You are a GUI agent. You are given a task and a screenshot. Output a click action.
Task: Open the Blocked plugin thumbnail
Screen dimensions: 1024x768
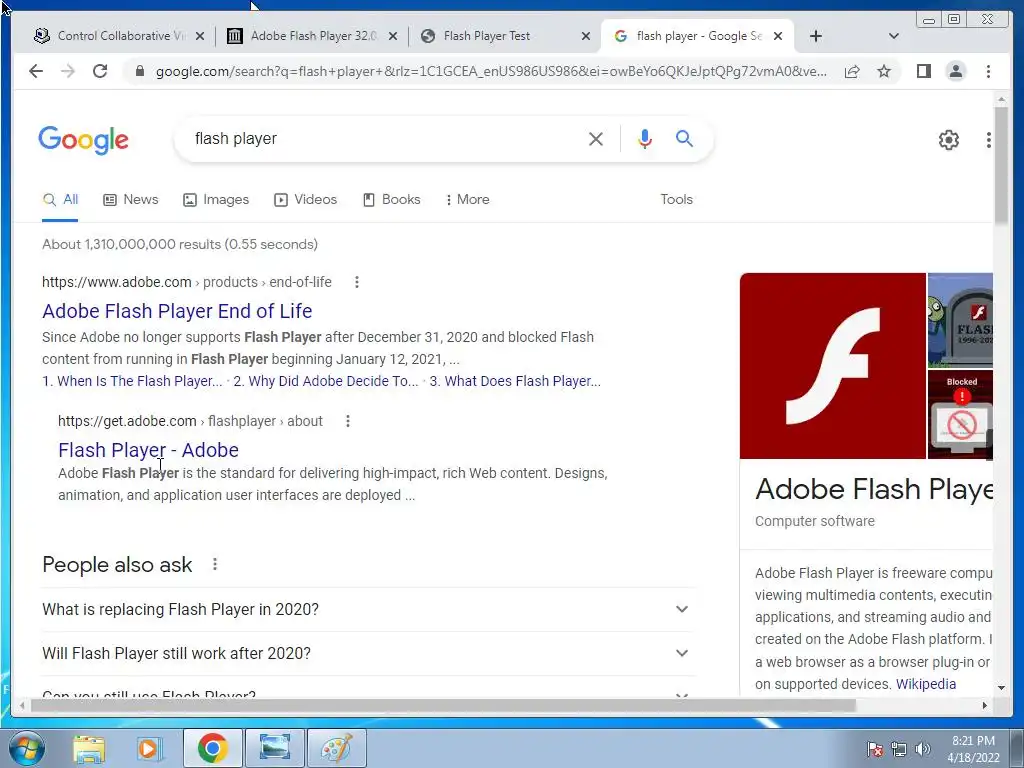click(x=960, y=415)
